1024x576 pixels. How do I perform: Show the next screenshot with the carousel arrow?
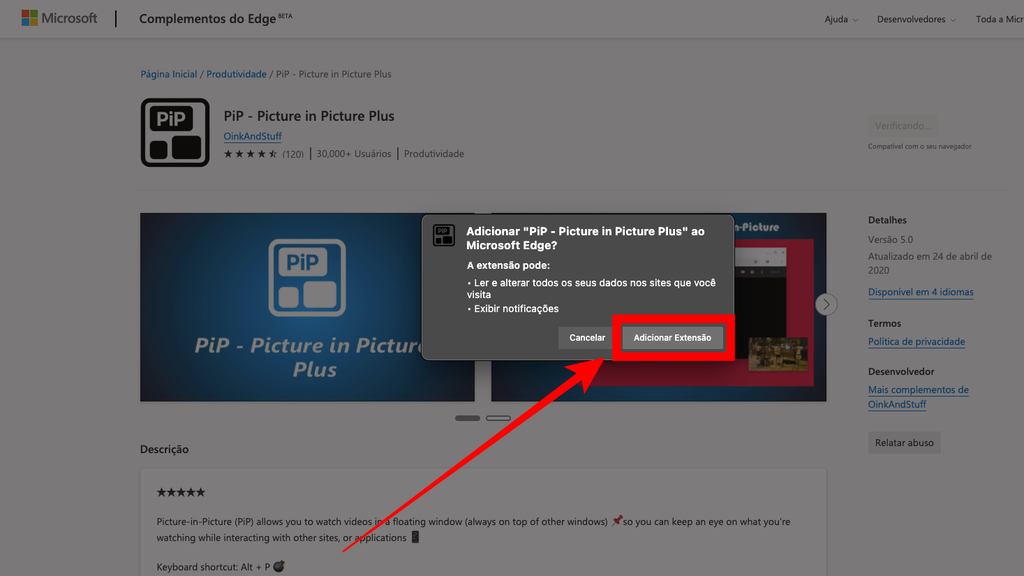pyautogui.click(x=825, y=304)
